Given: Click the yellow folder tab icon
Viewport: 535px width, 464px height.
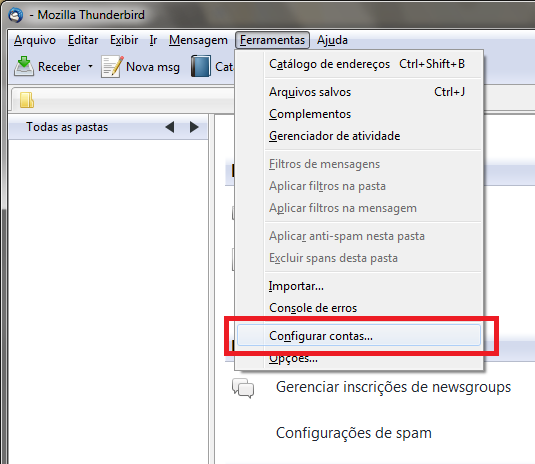Looking at the screenshot, I should (x=27, y=100).
